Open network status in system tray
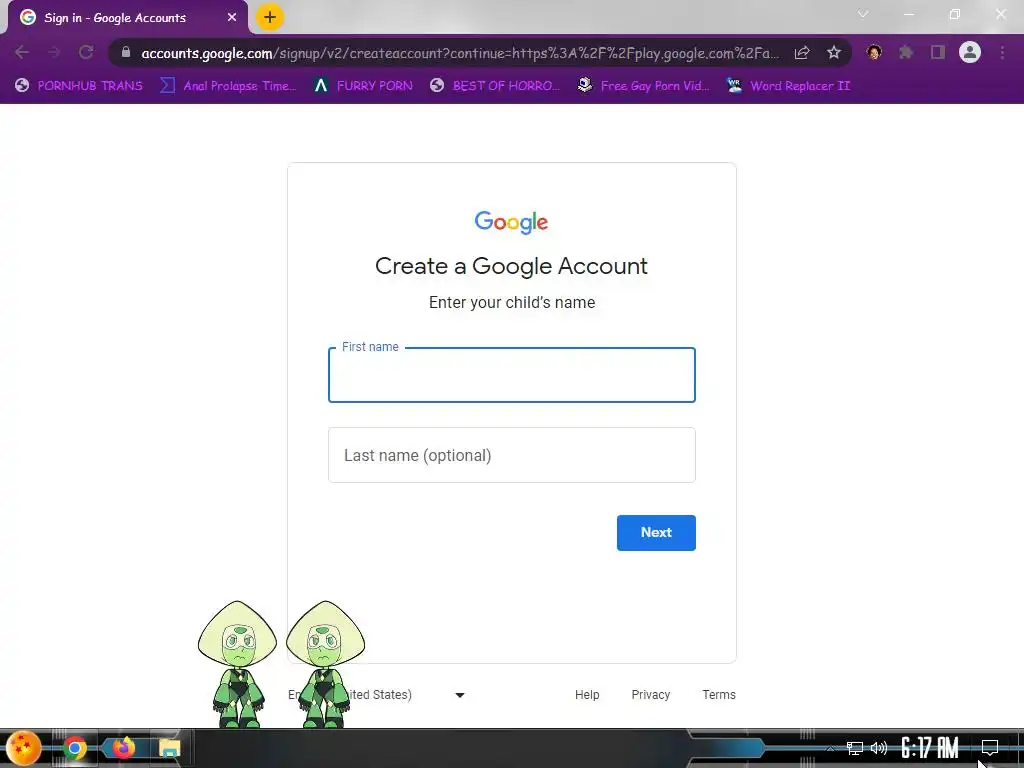Image resolution: width=1024 pixels, height=768 pixels. (854, 748)
